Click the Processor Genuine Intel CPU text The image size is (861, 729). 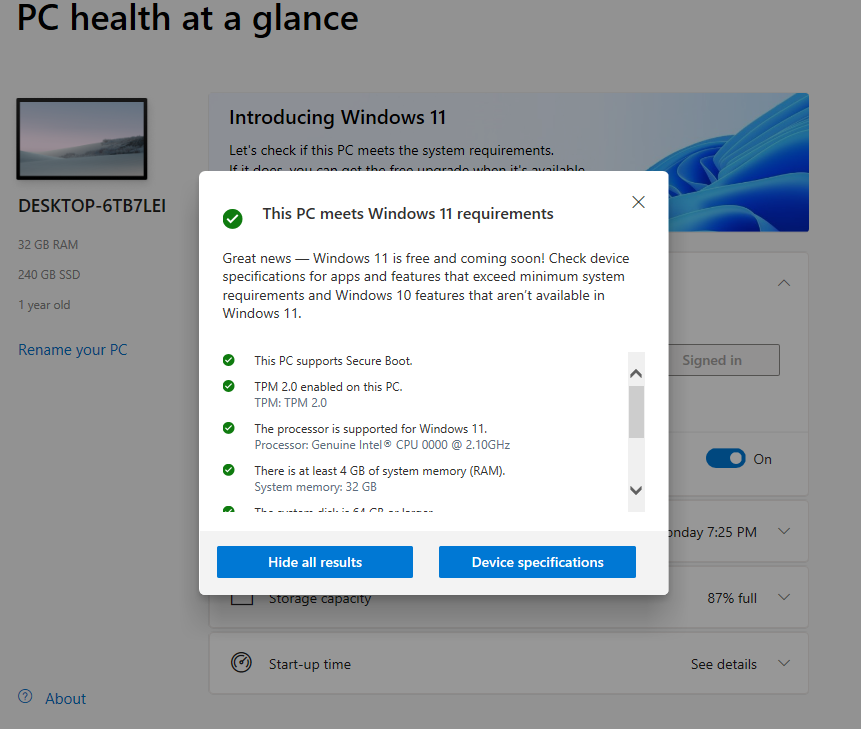point(382,445)
